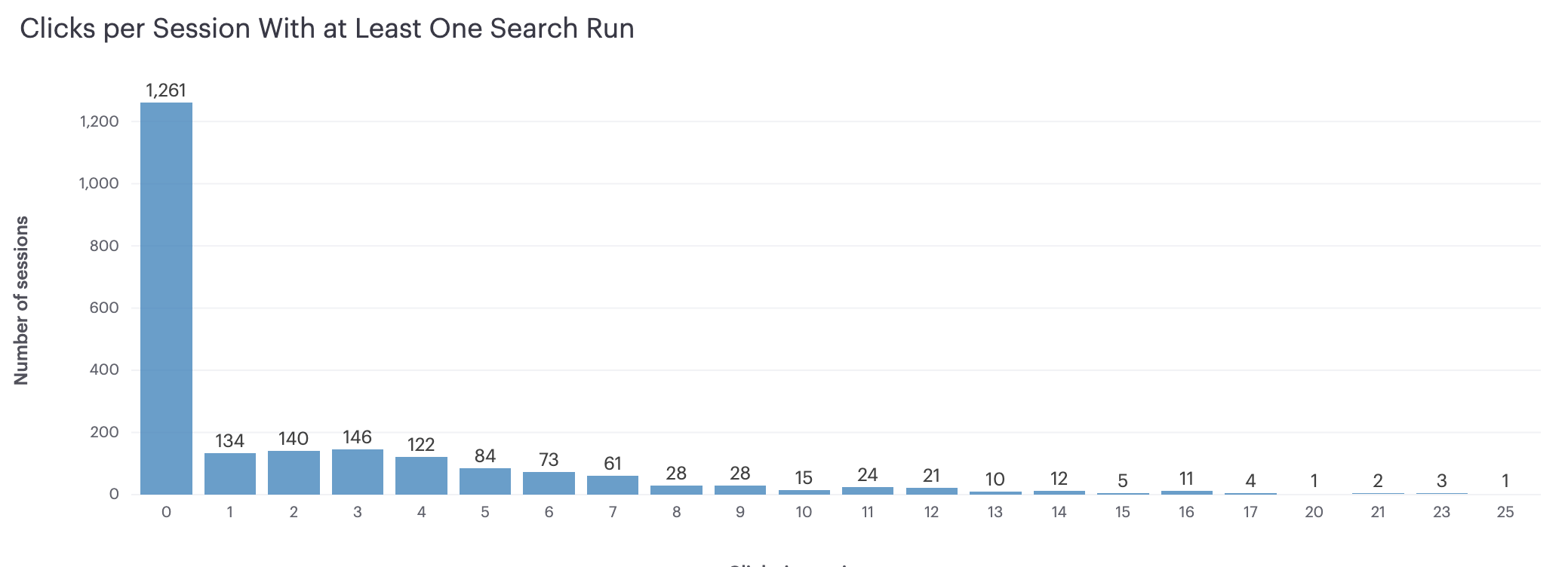Screen dimensions: 1568x567
Task: Click the bar labeled 140 sessions
Action: [x=294, y=472]
